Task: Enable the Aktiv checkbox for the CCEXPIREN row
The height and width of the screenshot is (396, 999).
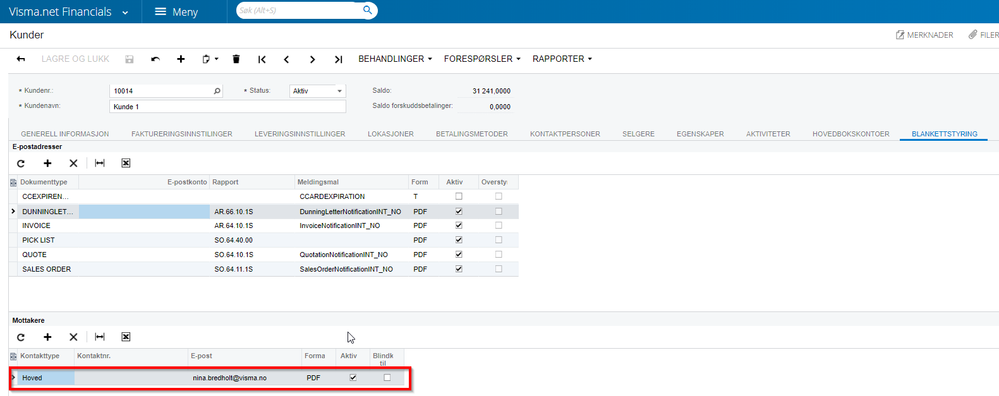Action: tap(459, 197)
